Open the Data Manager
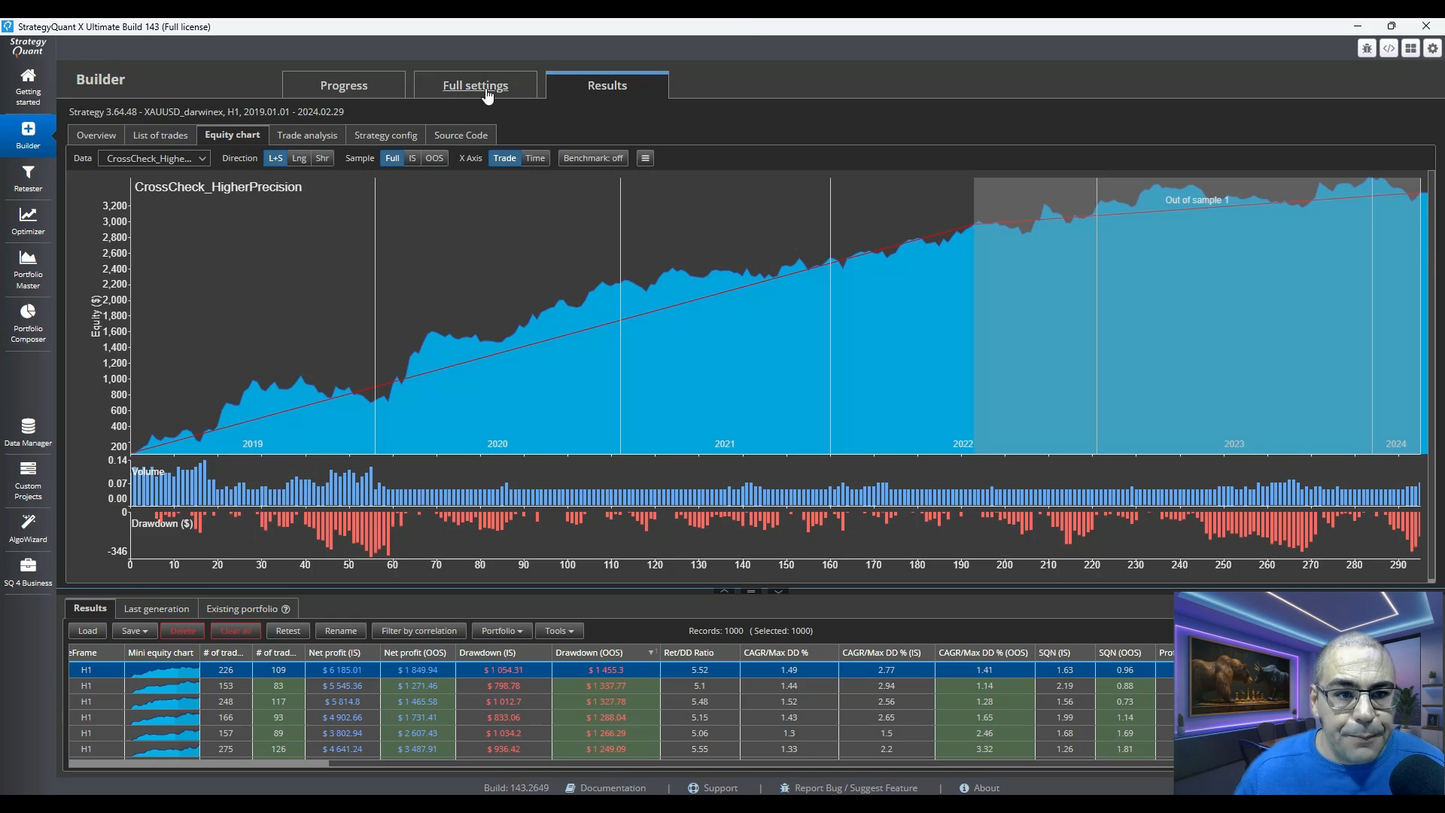1445x813 pixels. coord(28,432)
